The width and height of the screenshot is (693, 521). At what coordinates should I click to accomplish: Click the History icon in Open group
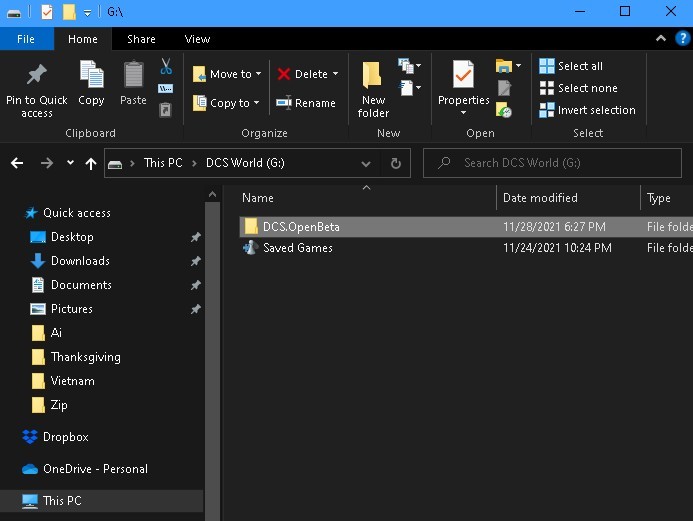point(503,110)
